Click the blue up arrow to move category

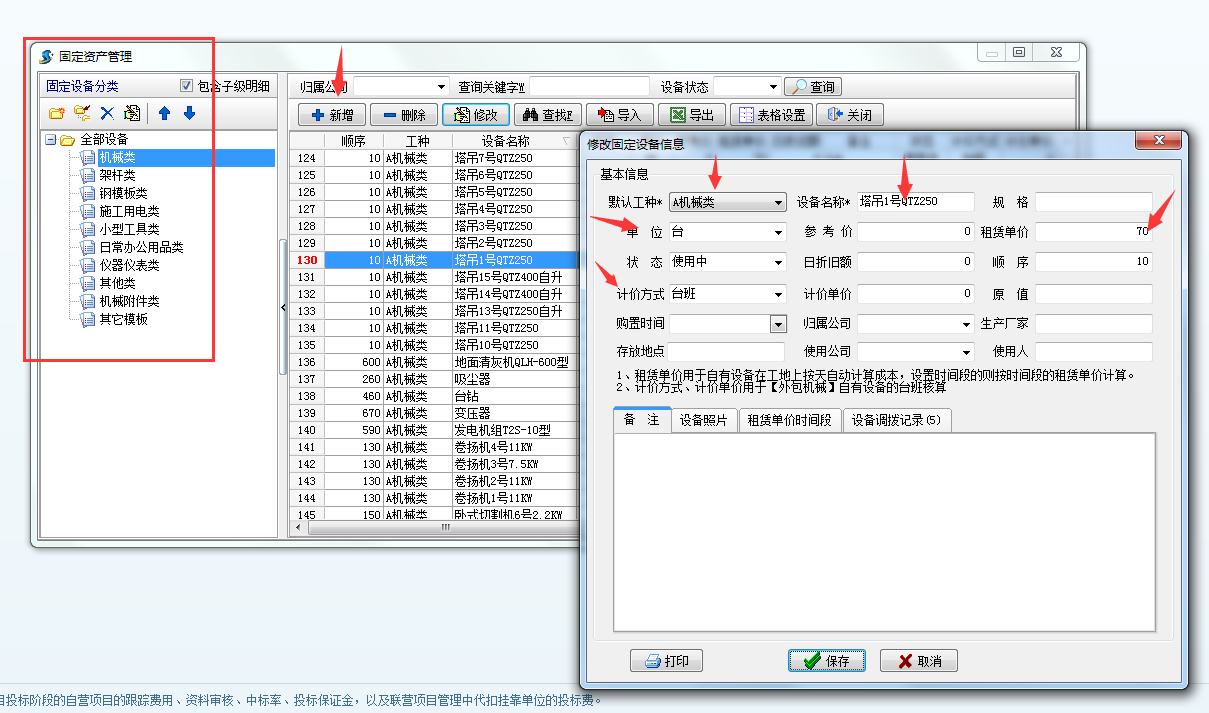(x=164, y=112)
